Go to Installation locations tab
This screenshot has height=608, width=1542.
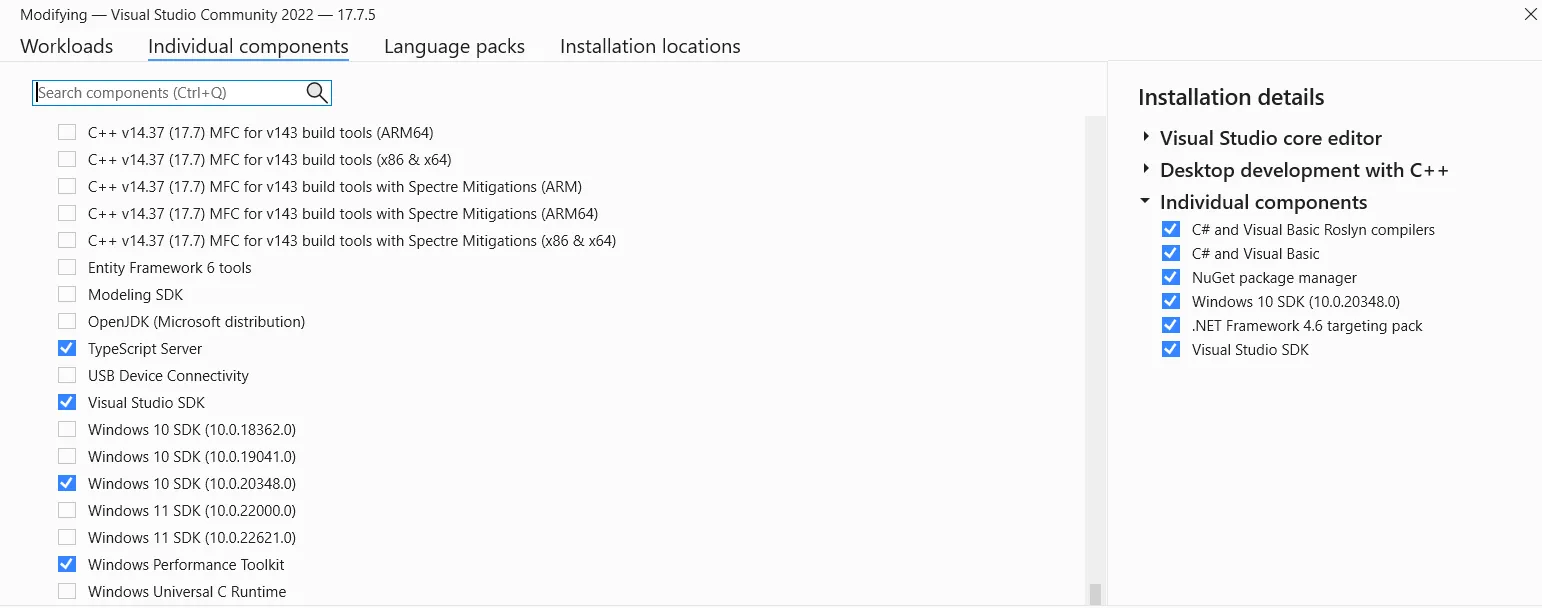click(x=650, y=46)
